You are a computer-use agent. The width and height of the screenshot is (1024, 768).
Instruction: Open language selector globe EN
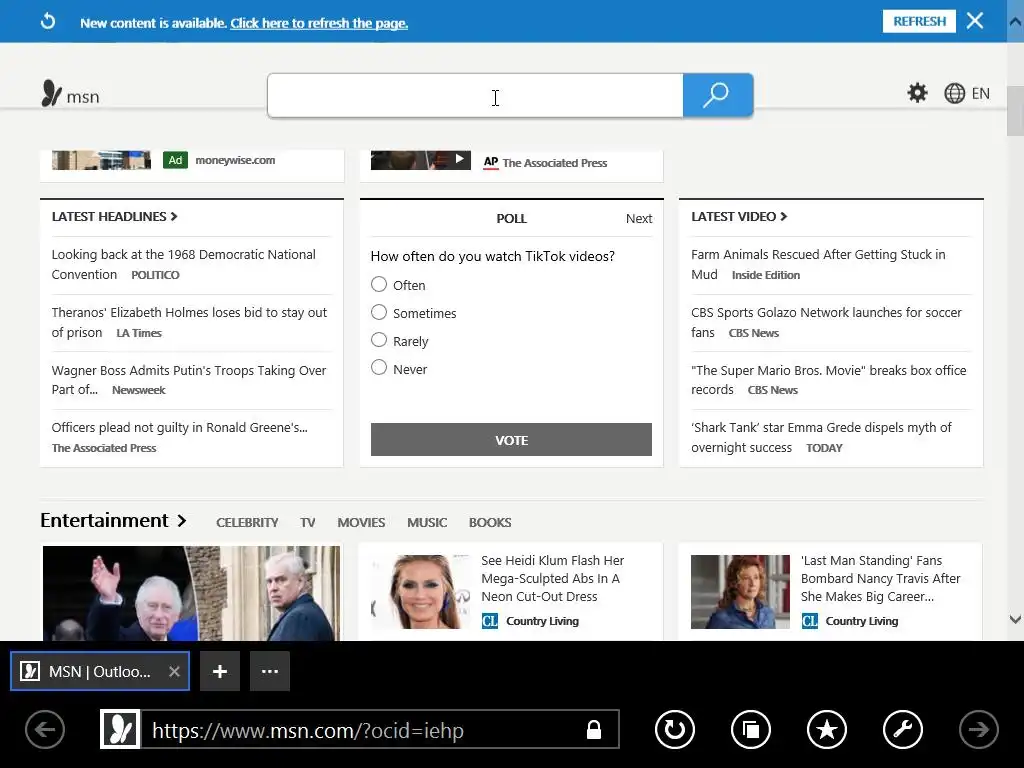pos(967,93)
